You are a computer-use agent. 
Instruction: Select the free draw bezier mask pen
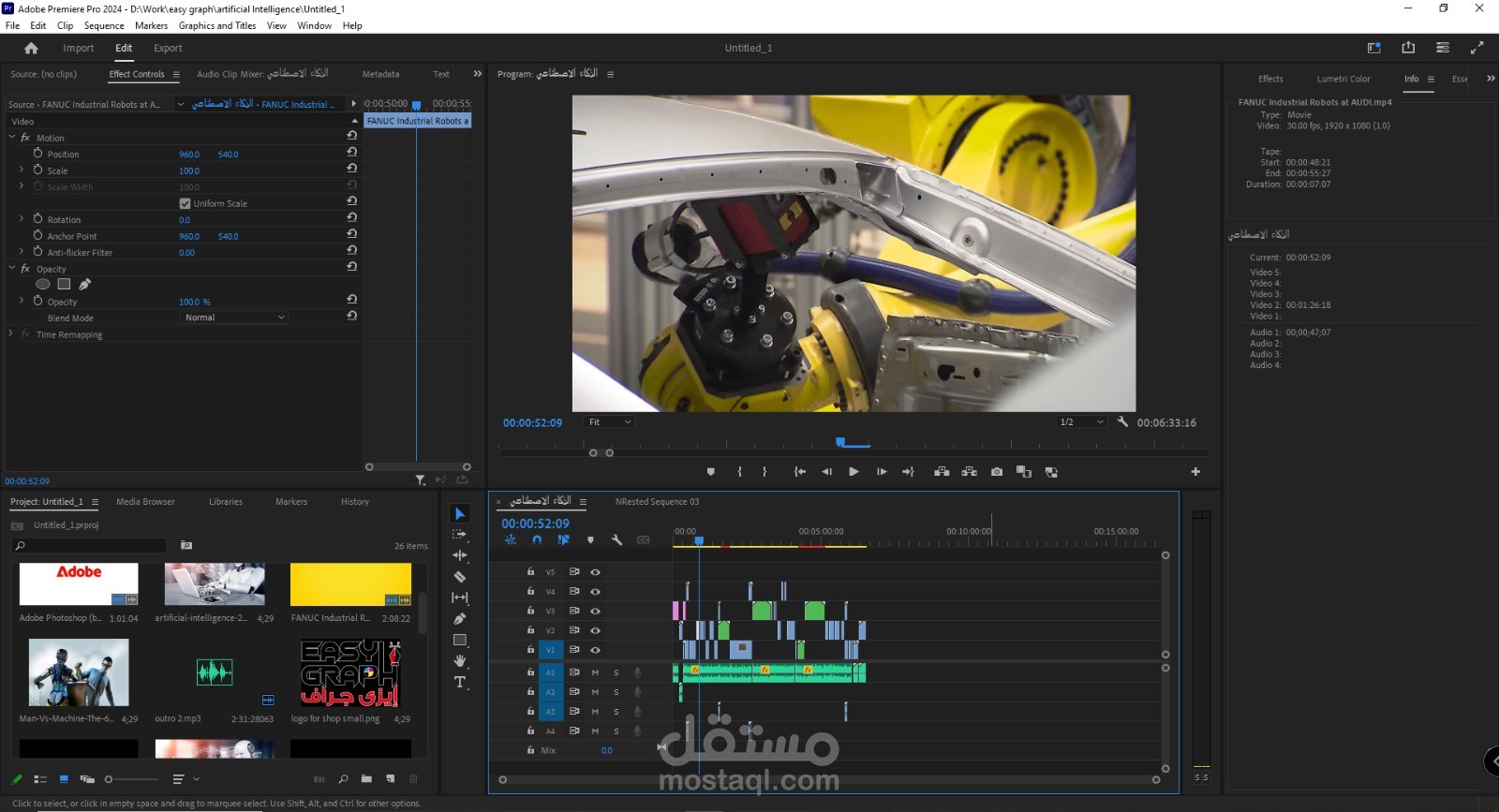point(85,284)
